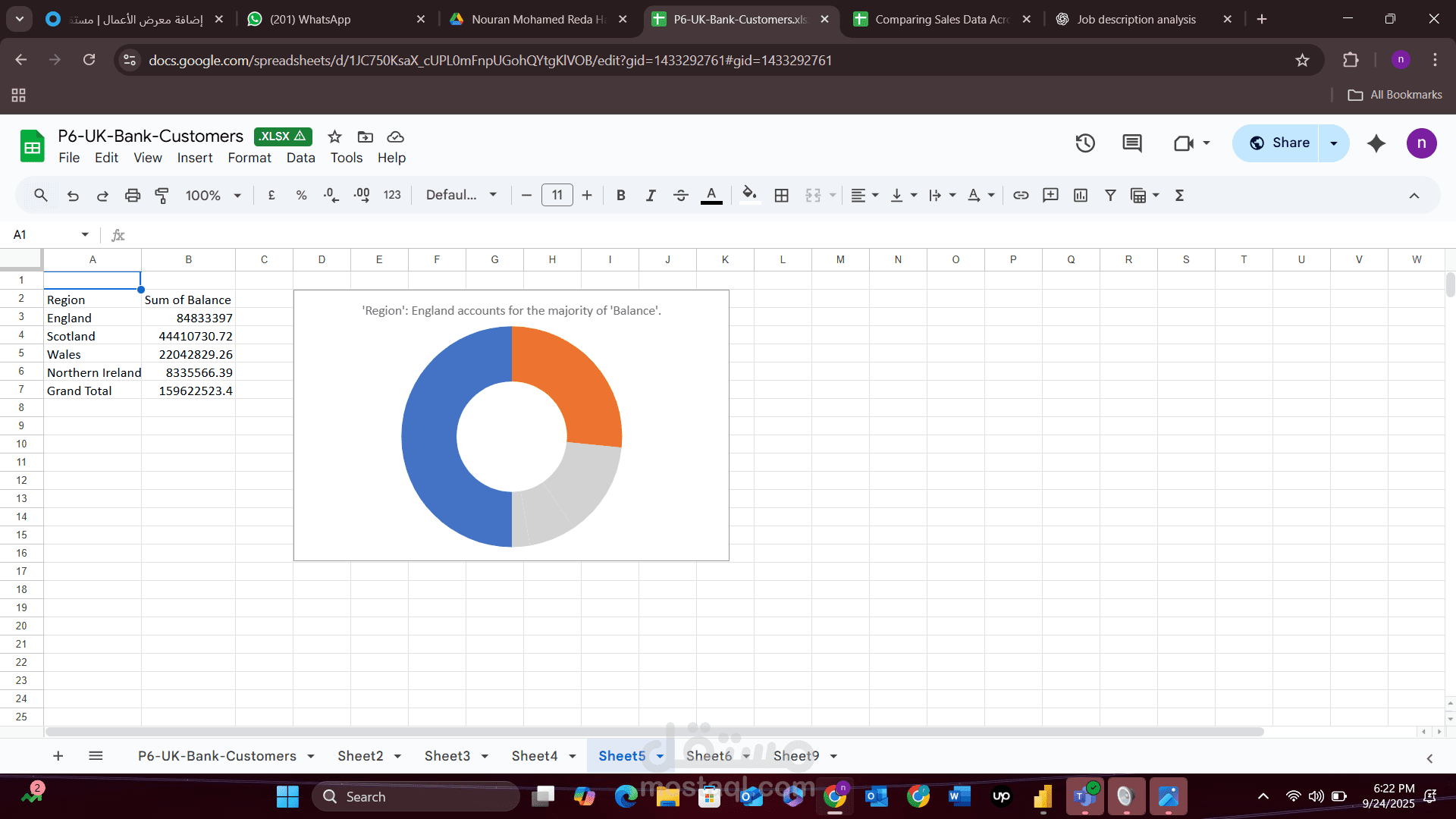Click the paint format icon
The width and height of the screenshot is (1456, 819).
pos(162,196)
